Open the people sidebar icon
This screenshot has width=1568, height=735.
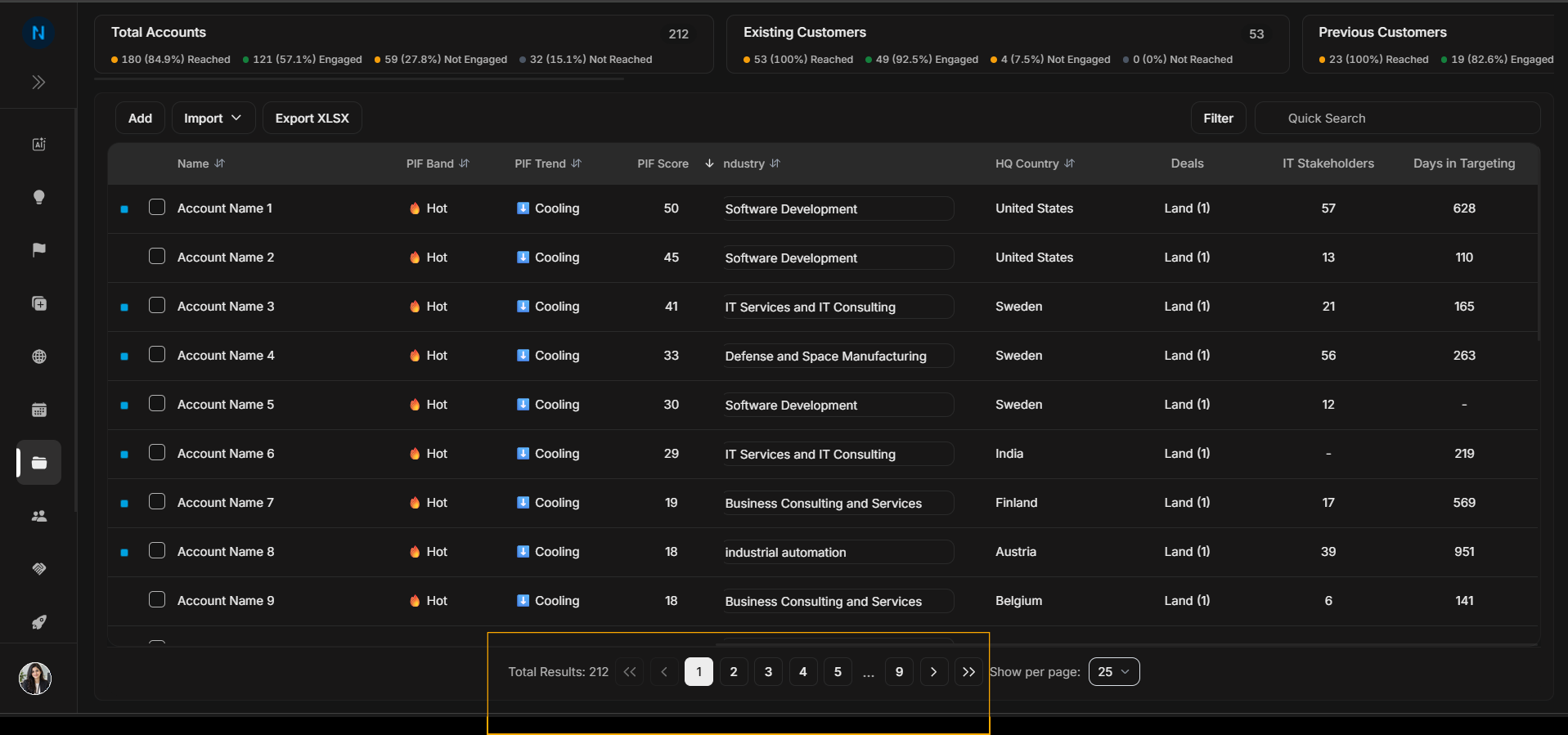(x=38, y=516)
